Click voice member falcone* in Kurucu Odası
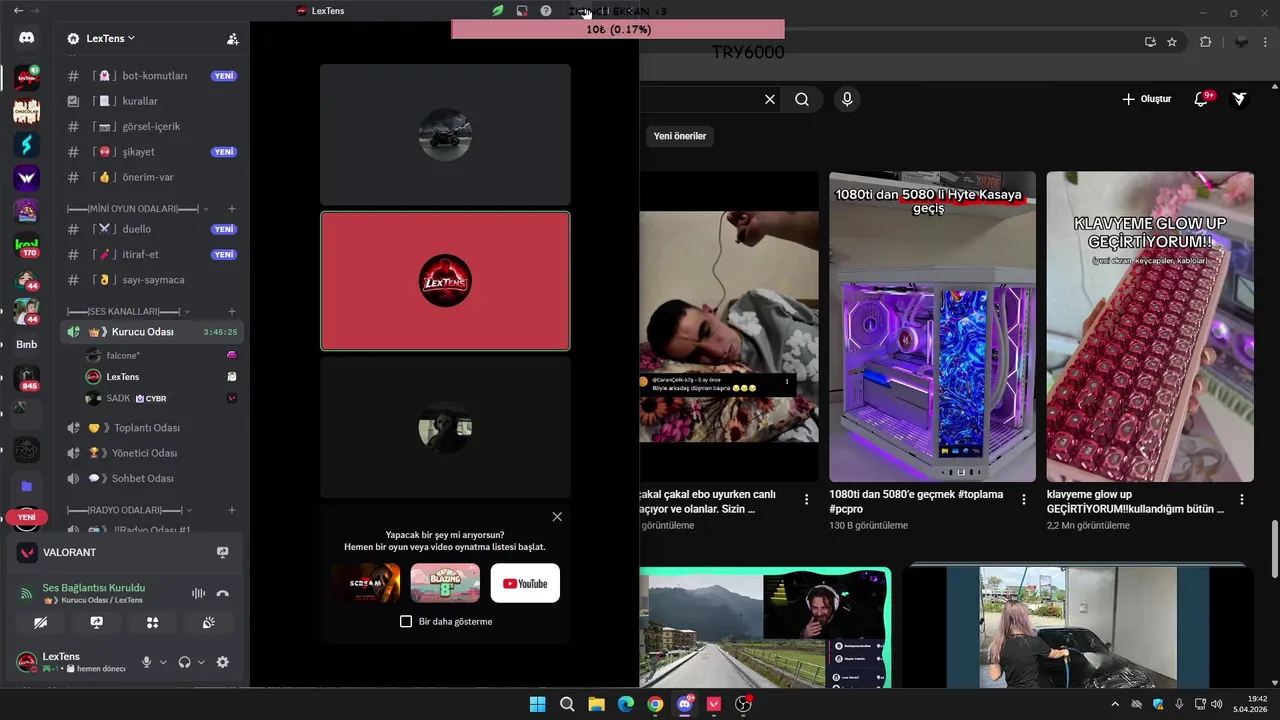Screen dimensions: 1280x720 click(162, 355)
